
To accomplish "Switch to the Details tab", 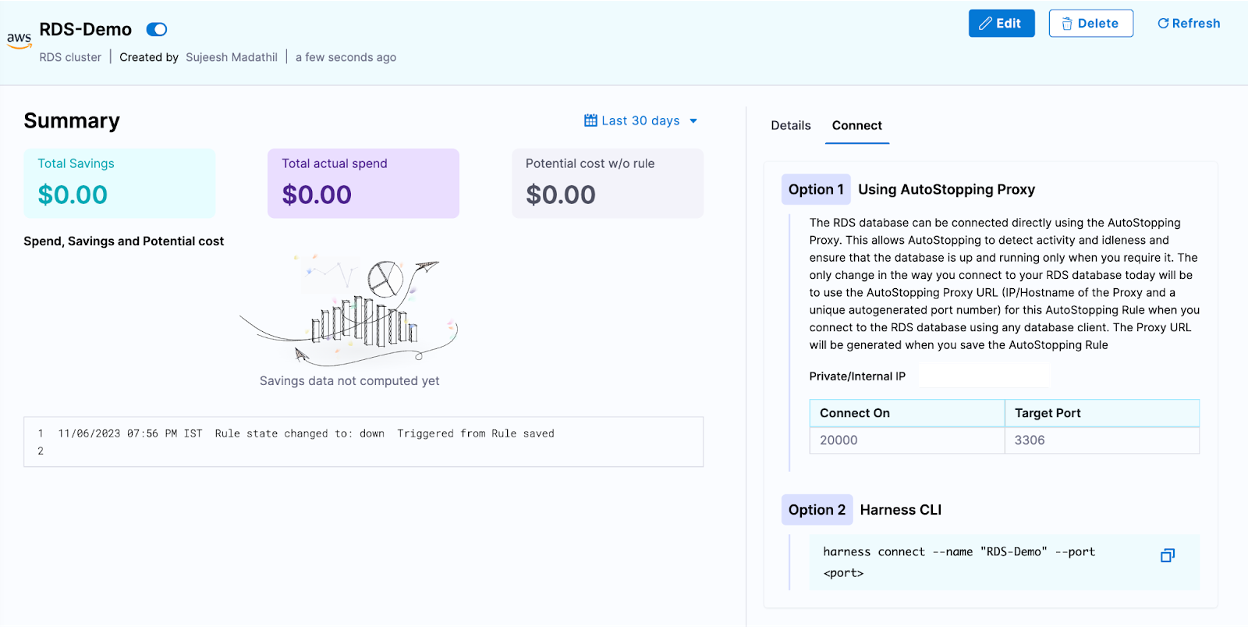I will [790, 126].
